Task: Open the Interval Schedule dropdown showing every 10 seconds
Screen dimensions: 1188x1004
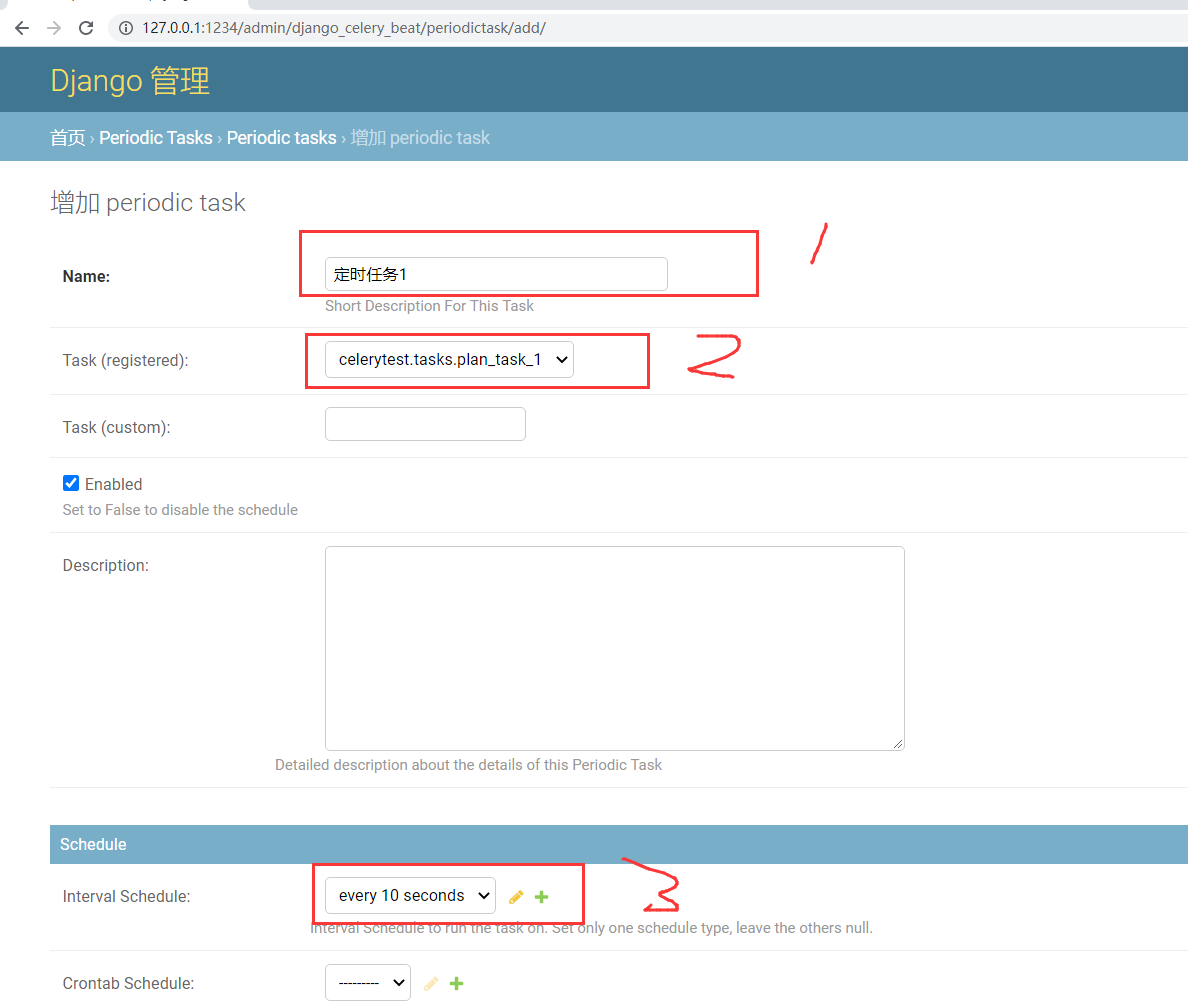Action: coord(409,895)
